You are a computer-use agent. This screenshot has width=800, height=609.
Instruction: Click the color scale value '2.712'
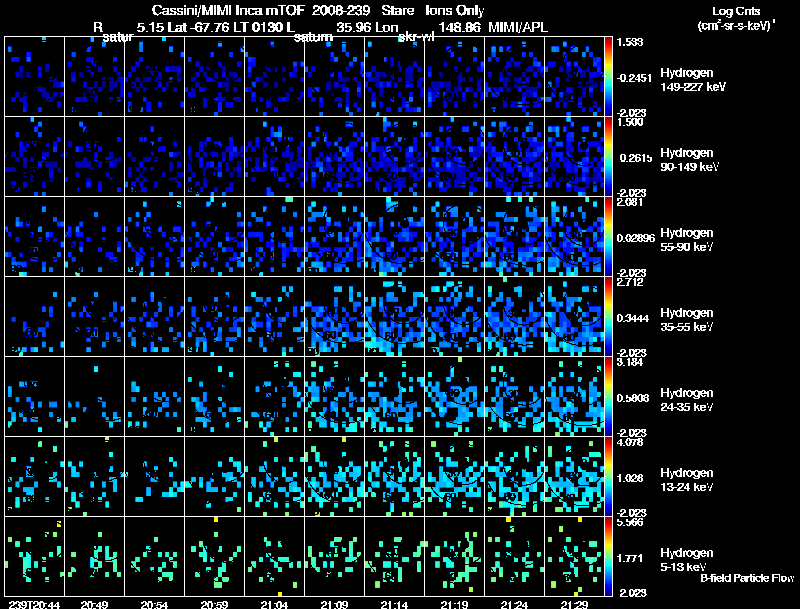click(x=630, y=282)
